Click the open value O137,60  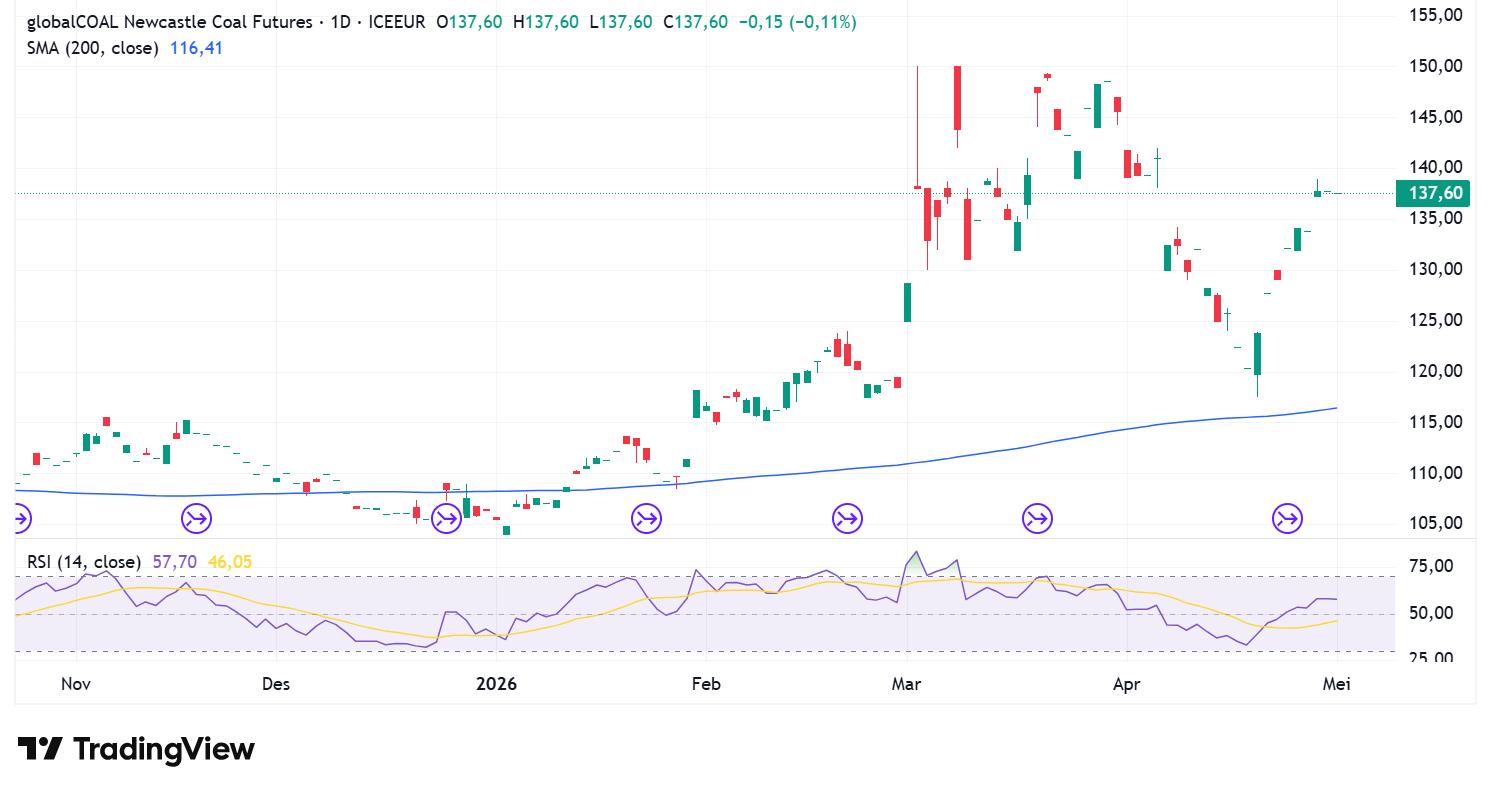[469, 22]
